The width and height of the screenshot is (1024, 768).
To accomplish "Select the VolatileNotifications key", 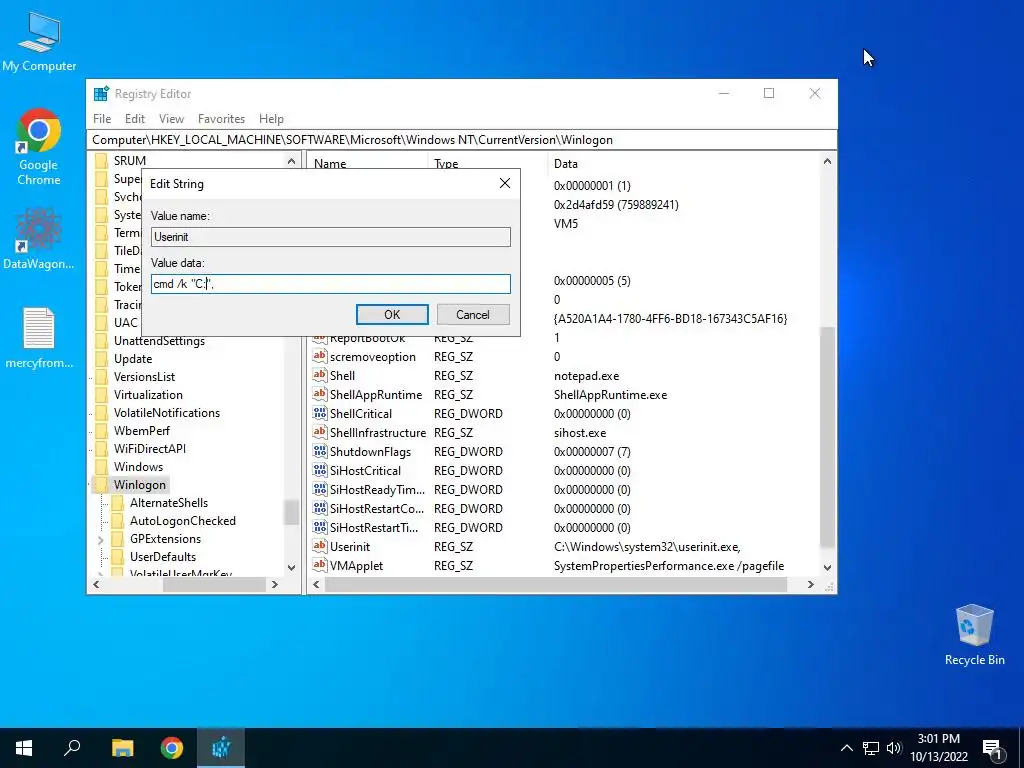I will [167, 413].
